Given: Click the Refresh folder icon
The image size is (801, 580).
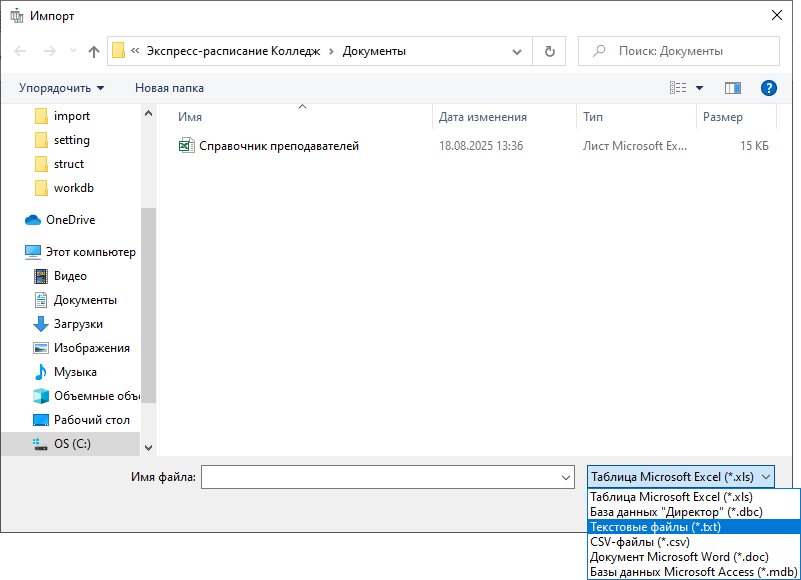Looking at the screenshot, I should 549,51.
